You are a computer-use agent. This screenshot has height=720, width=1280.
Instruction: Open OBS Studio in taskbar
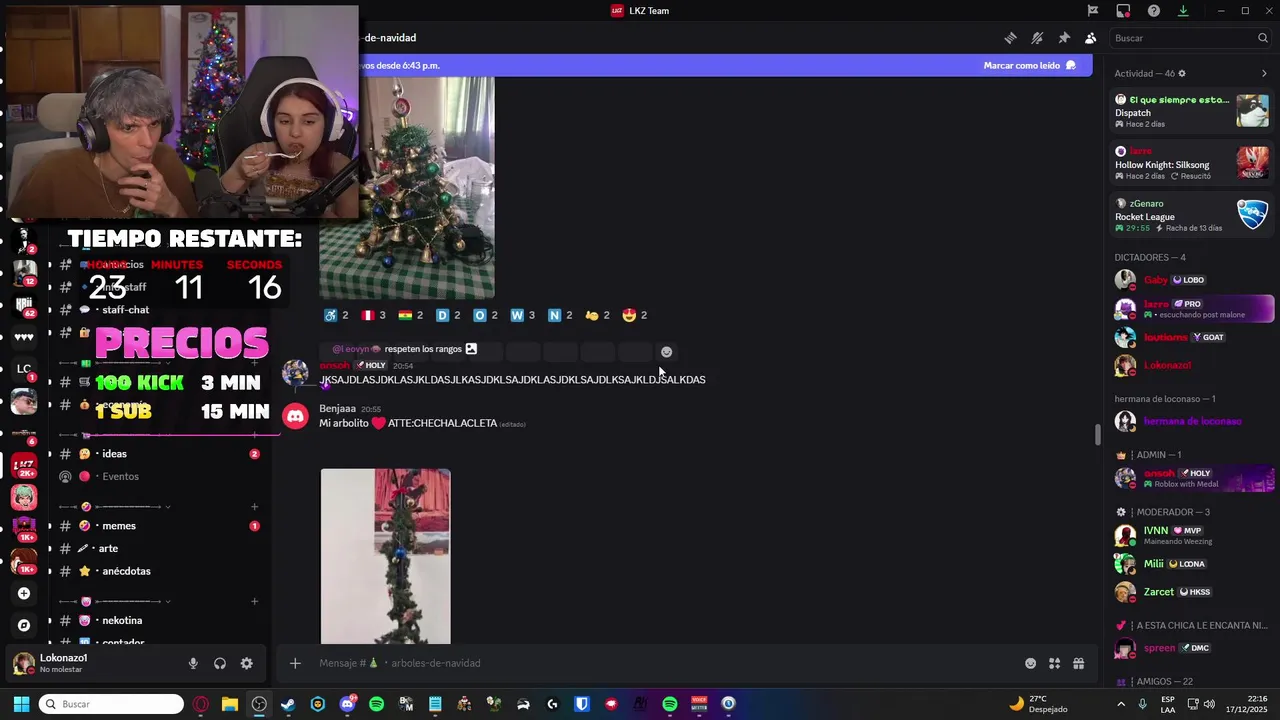[259, 704]
